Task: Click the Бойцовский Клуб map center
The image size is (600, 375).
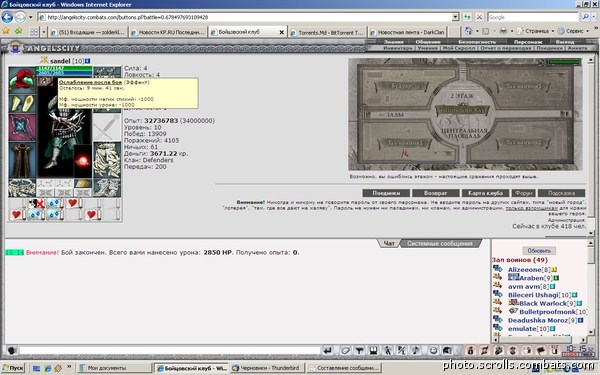Action: [x=463, y=110]
